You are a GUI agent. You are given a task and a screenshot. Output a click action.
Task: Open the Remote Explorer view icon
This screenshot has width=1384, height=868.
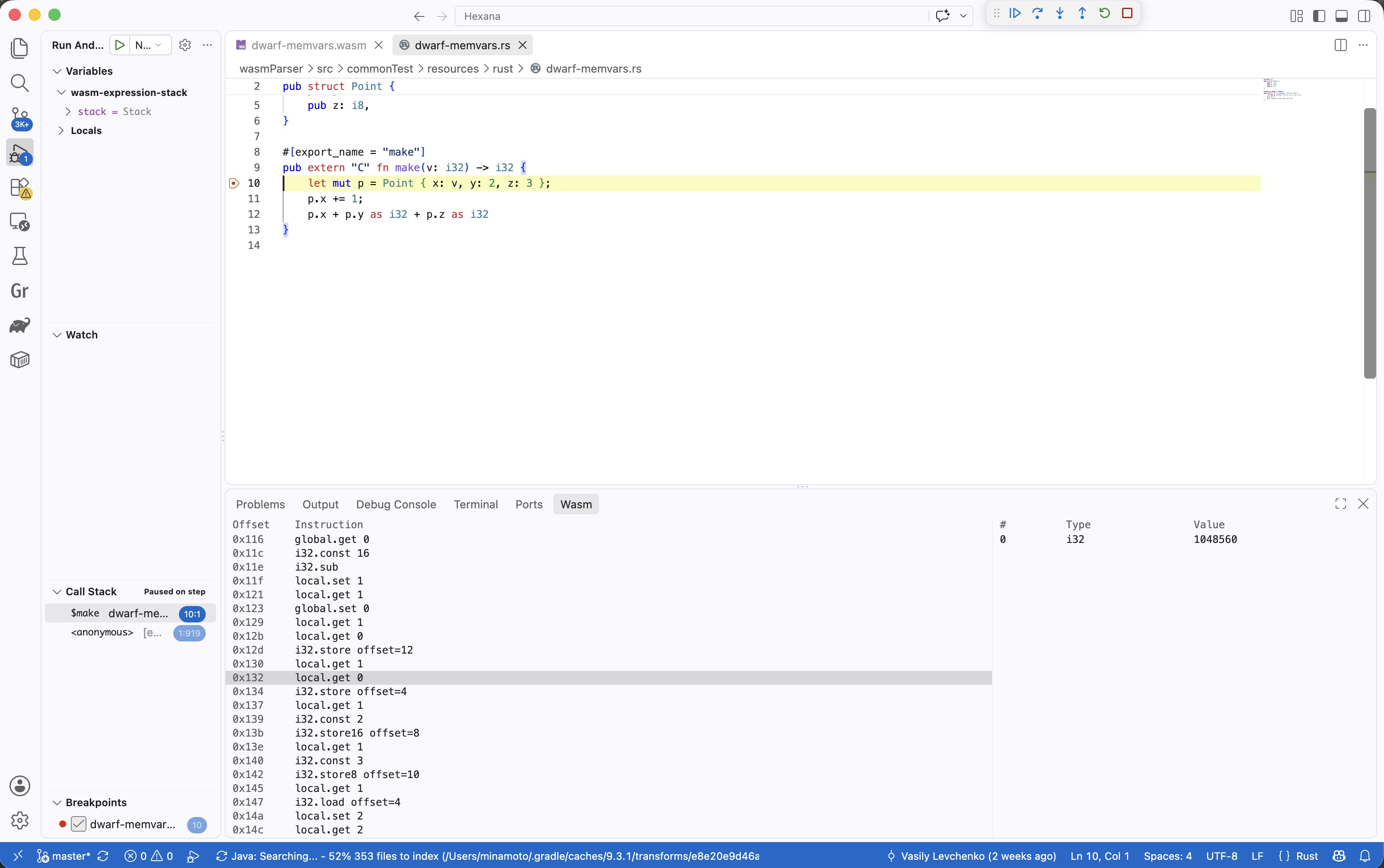pyautogui.click(x=20, y=222)
